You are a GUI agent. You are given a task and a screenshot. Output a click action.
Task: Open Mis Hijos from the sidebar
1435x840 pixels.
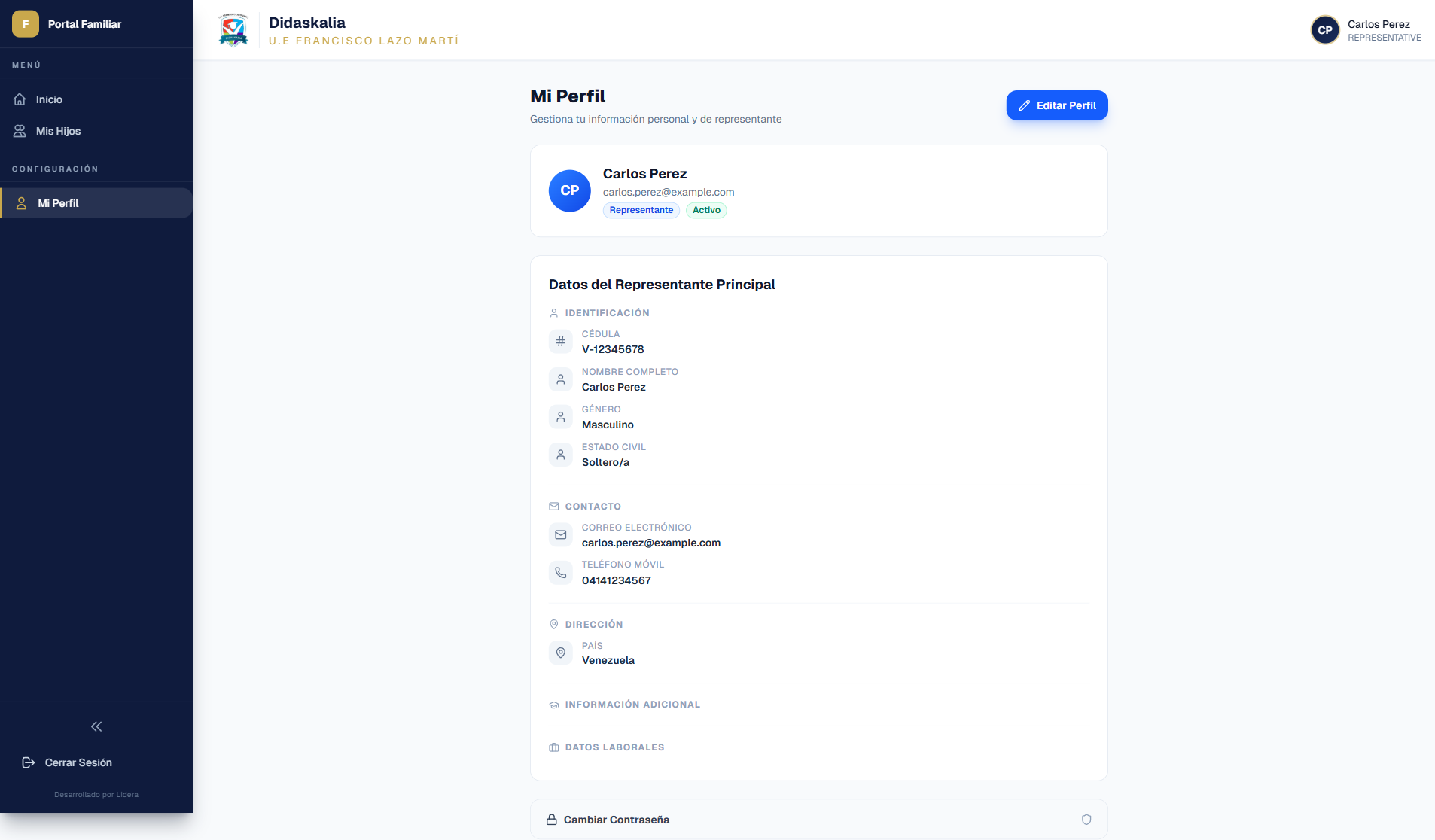96,131
